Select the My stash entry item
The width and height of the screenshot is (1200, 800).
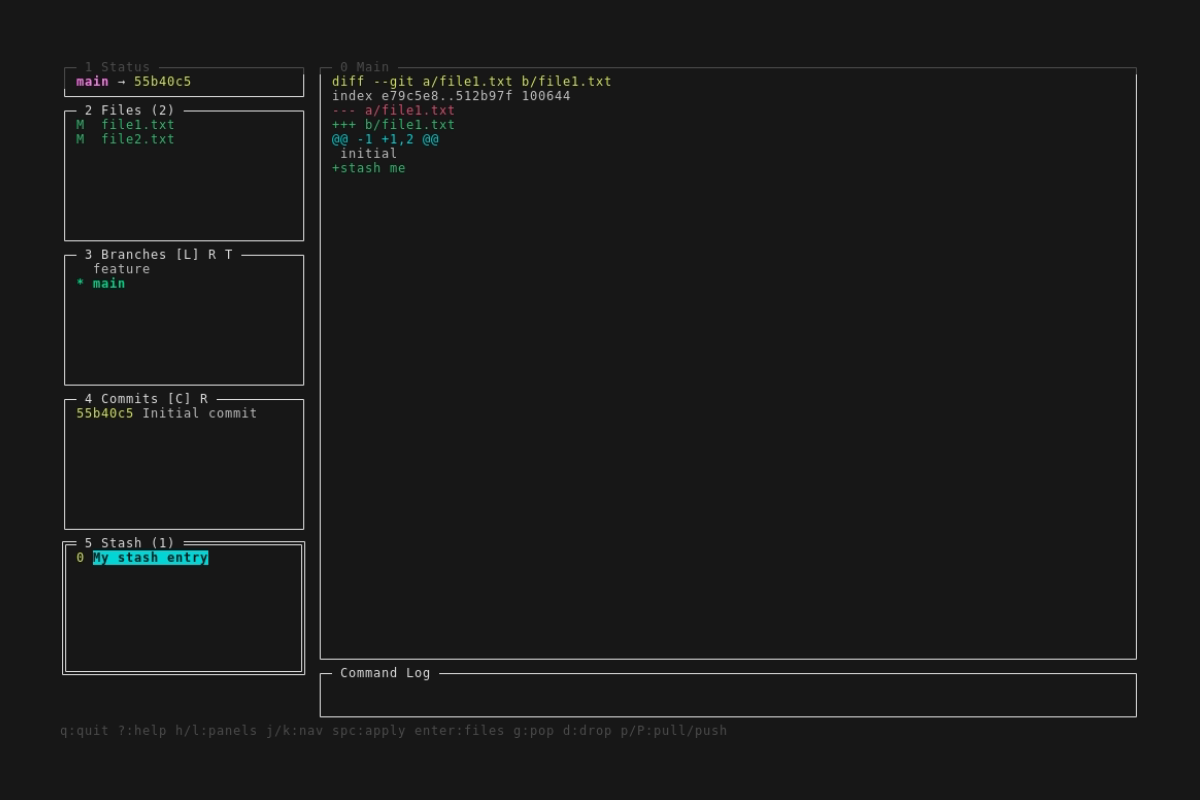(x=150, y=558)
